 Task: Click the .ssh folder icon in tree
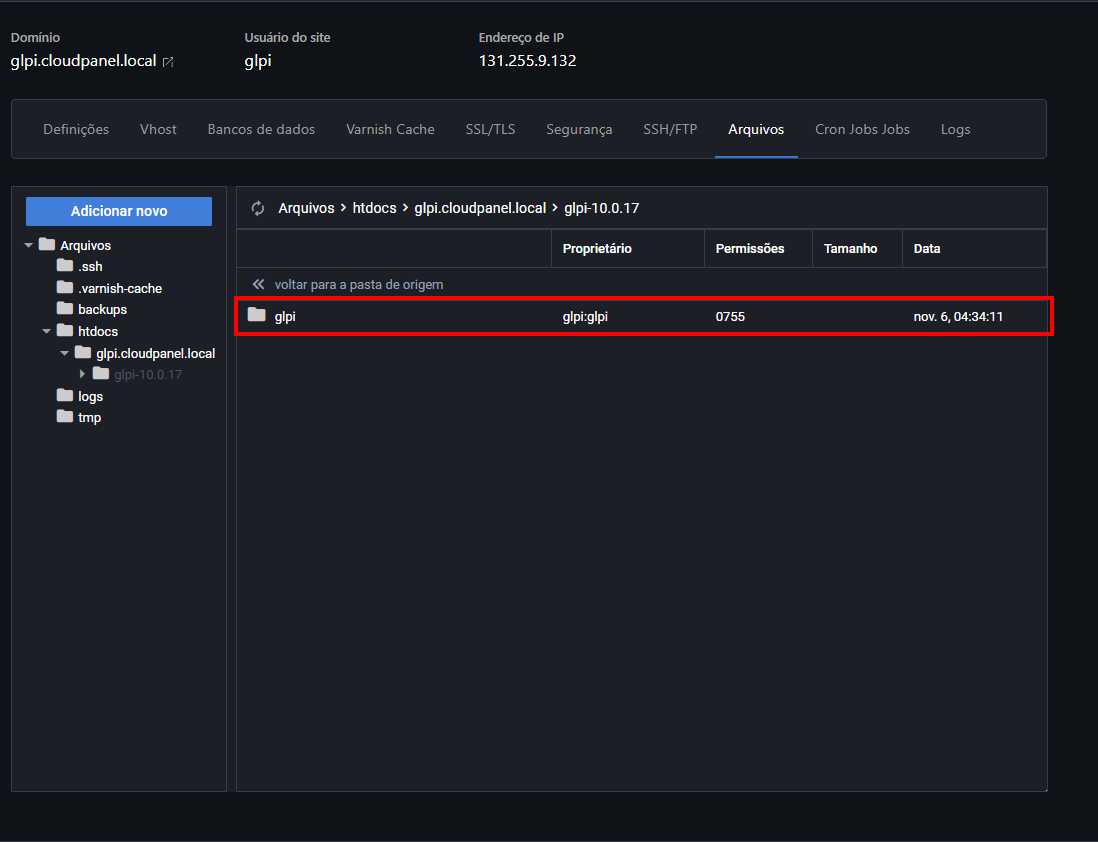coord(65,266)
